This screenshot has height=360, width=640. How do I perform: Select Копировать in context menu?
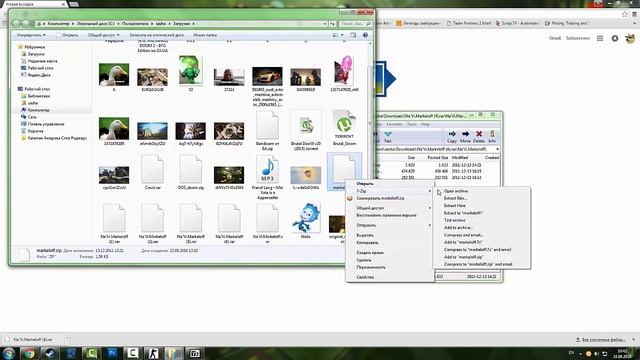[367, 243]
